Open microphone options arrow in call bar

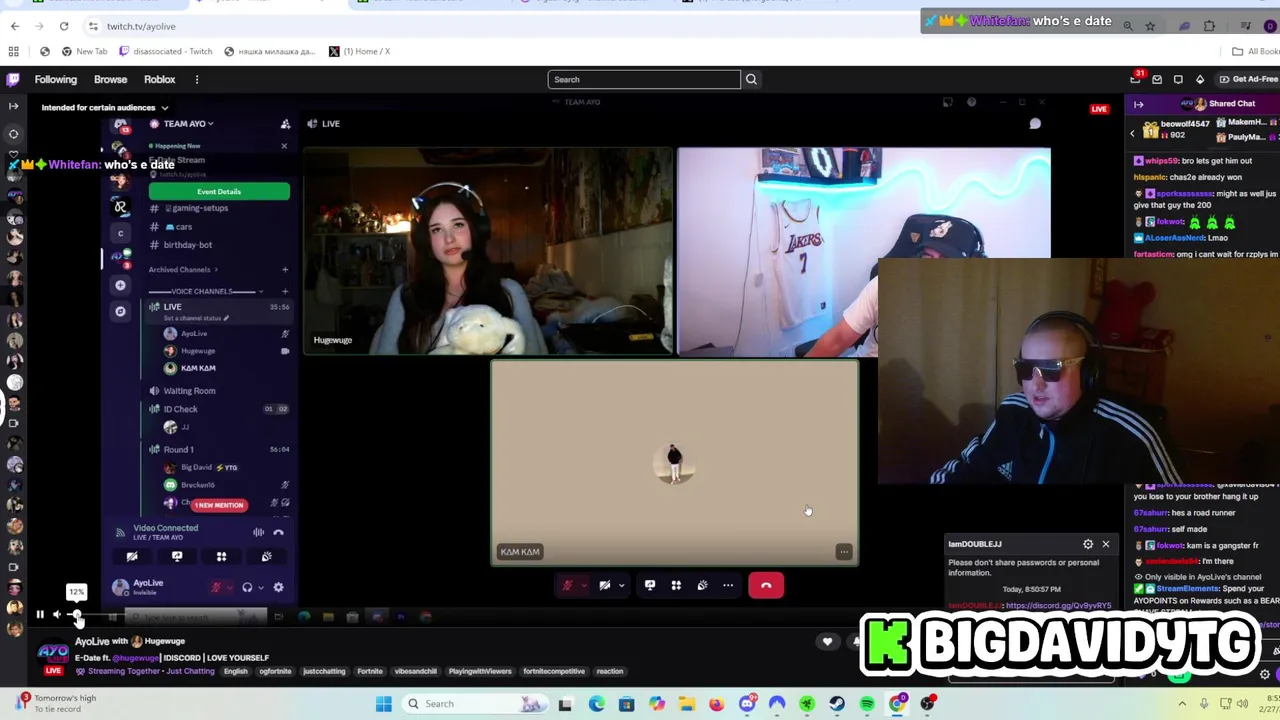pyautogui.click(x=584, y=586)
